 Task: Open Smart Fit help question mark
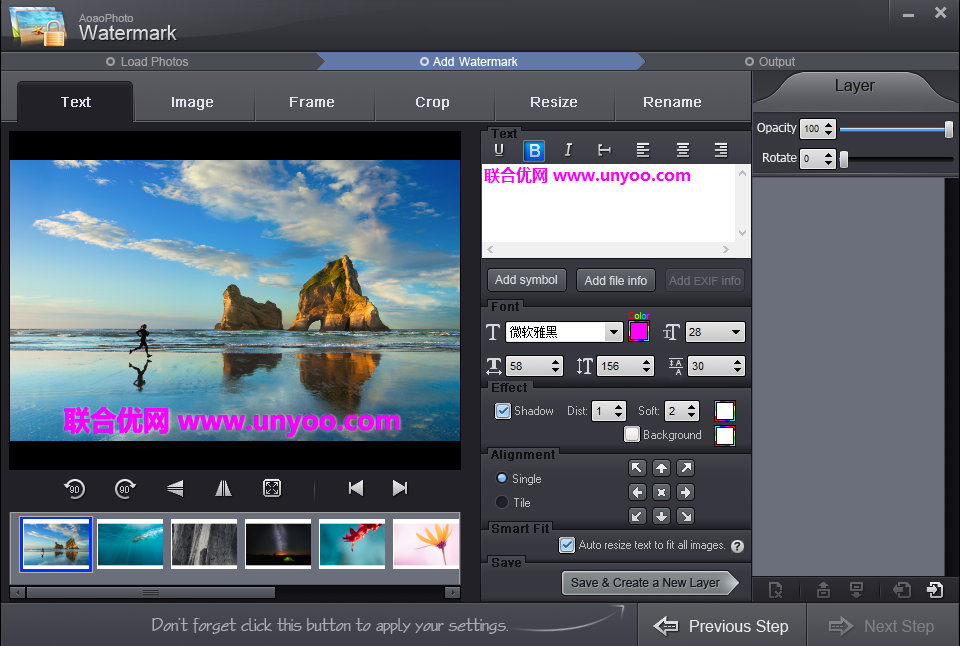tap(737, 546)
